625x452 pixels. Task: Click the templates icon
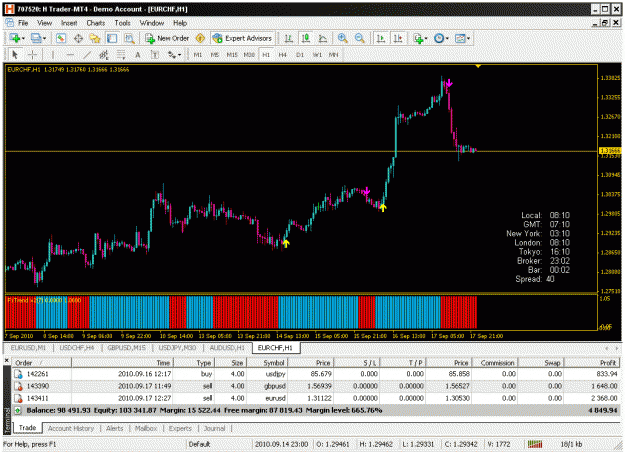coord(460,38)
